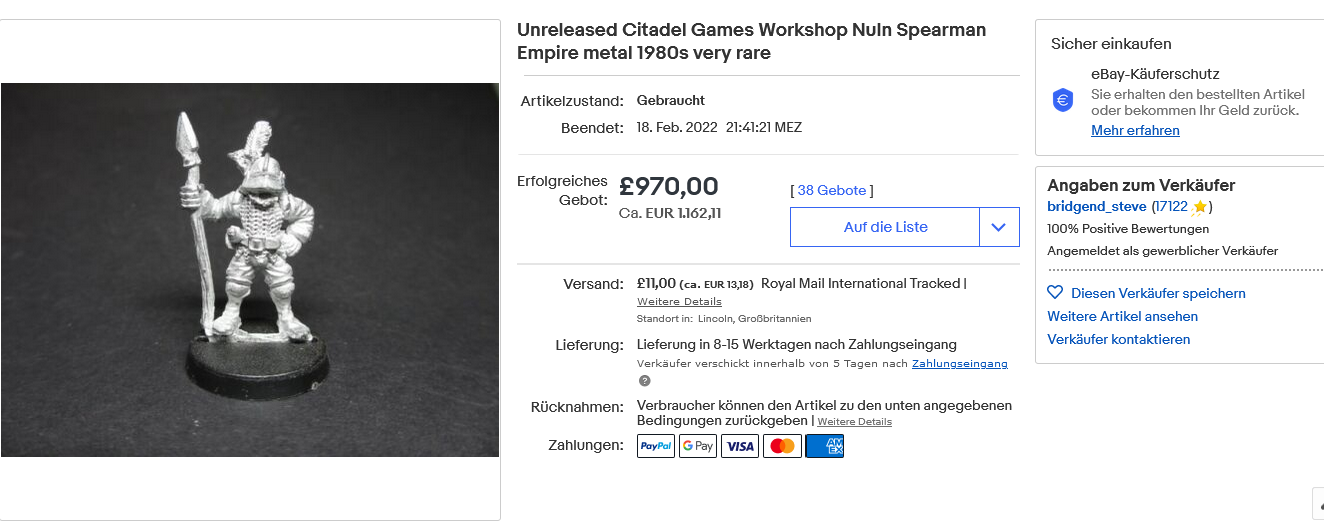Click the PayPal payment icon
Image resolution: width=1324 pixels, height=532 pixels.
click(656, 446)
